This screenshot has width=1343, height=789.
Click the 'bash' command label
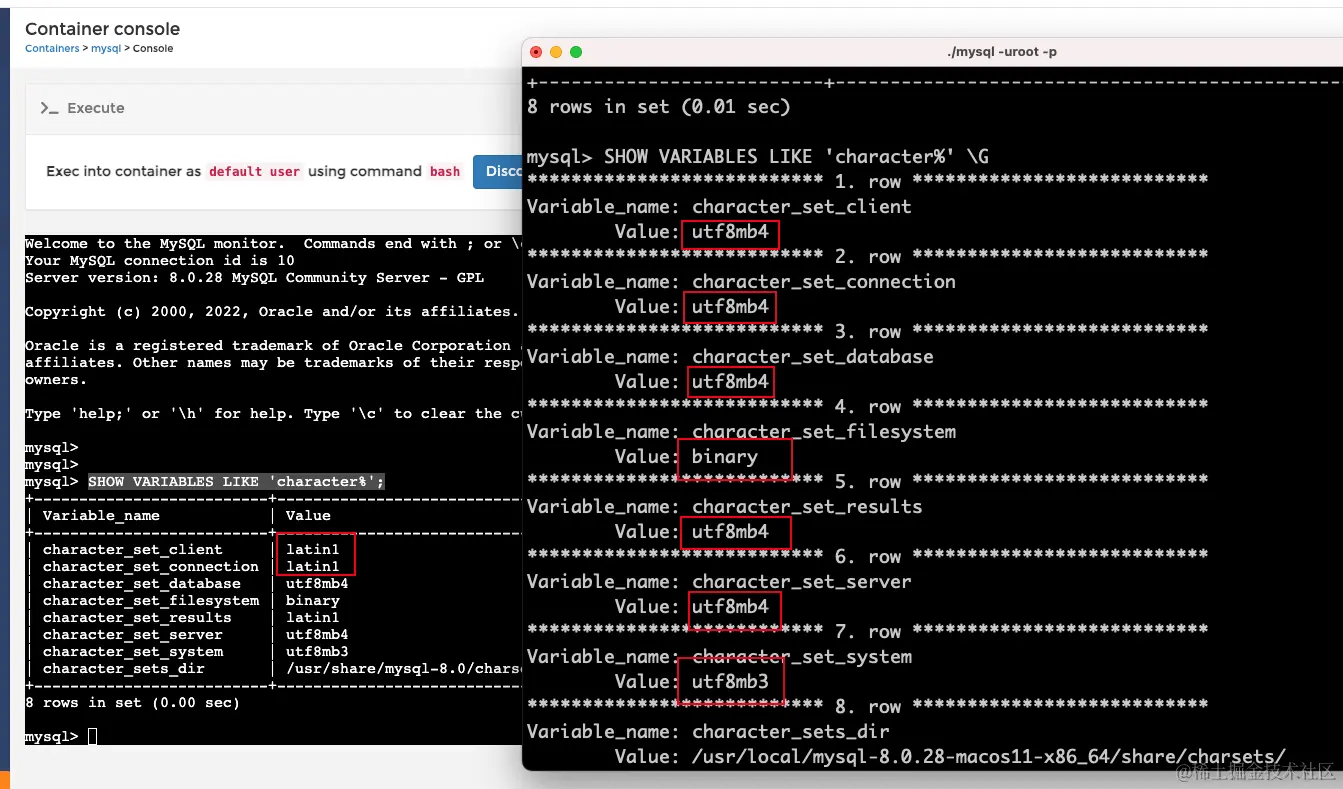click(445, 172)
